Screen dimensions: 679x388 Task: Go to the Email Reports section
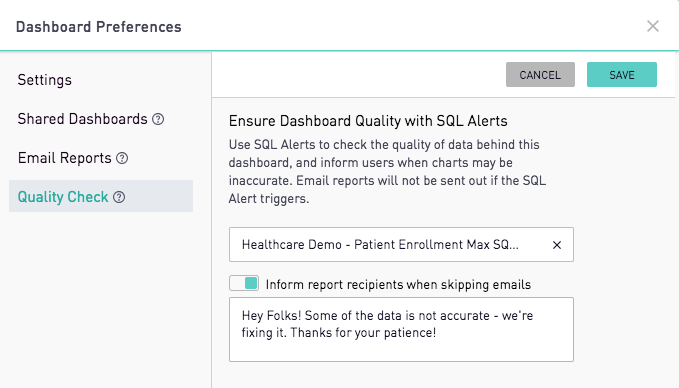click(65, 158)
